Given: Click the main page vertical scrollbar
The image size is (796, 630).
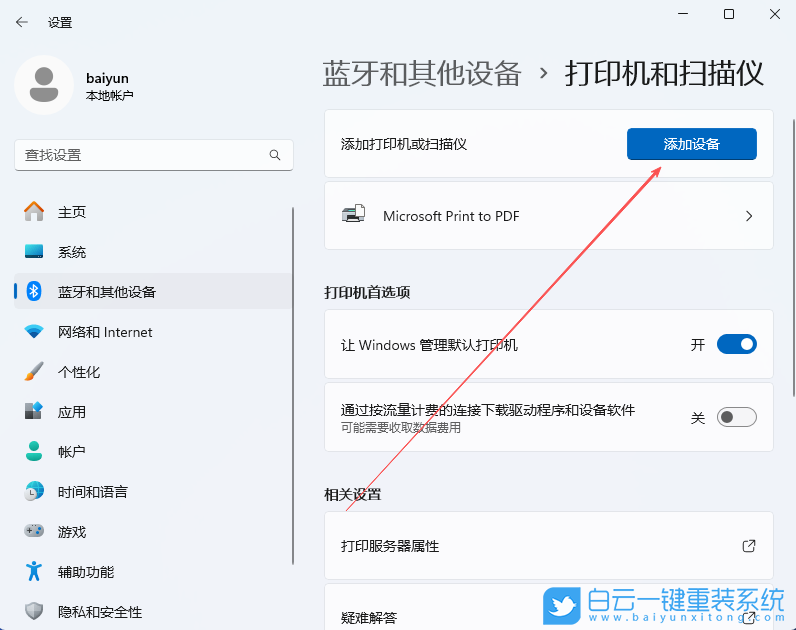Looking at the screenshot, I should [793, 258].
